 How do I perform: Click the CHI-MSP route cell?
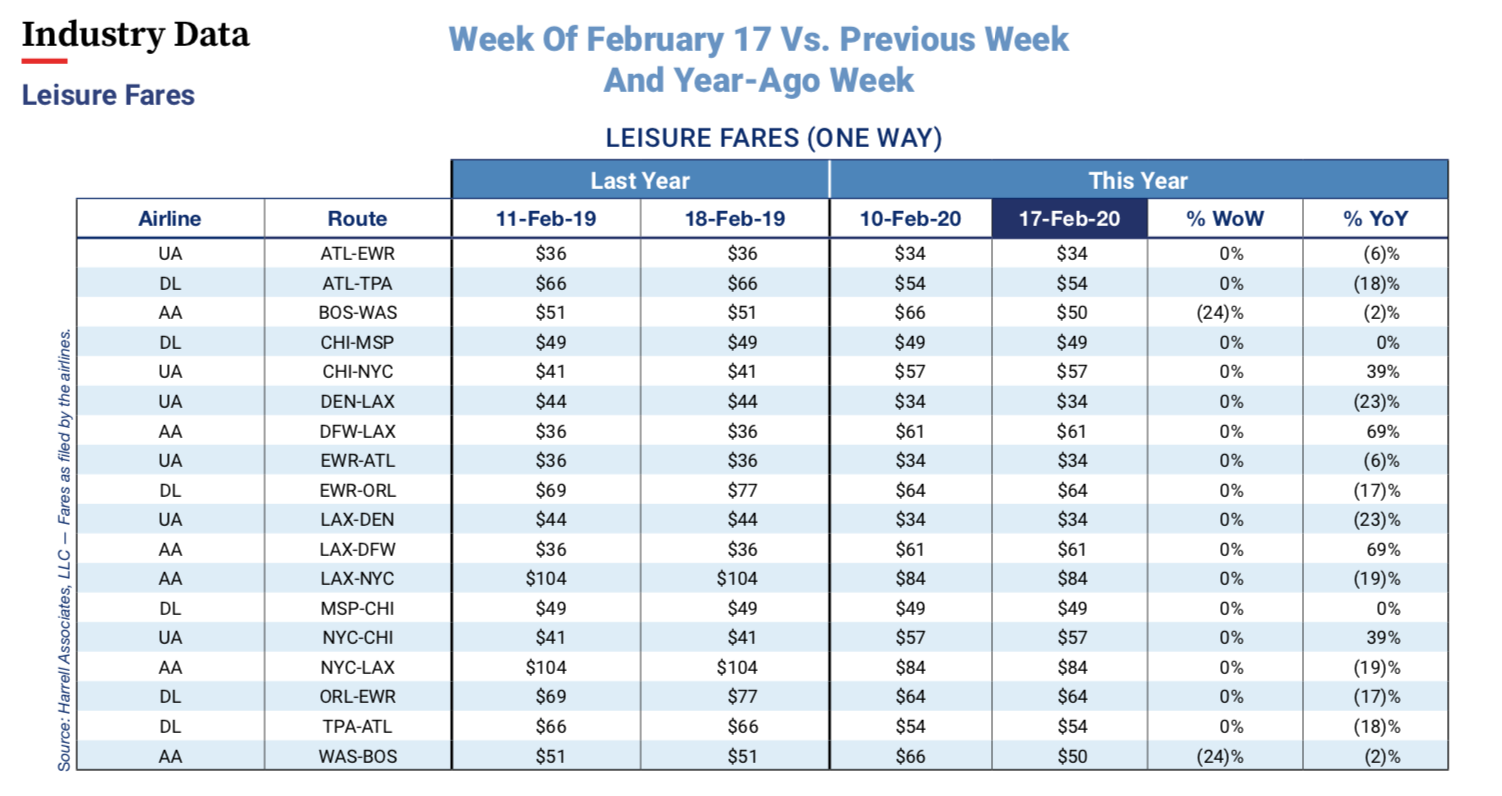pyautogui.click(x=357, y=342)
